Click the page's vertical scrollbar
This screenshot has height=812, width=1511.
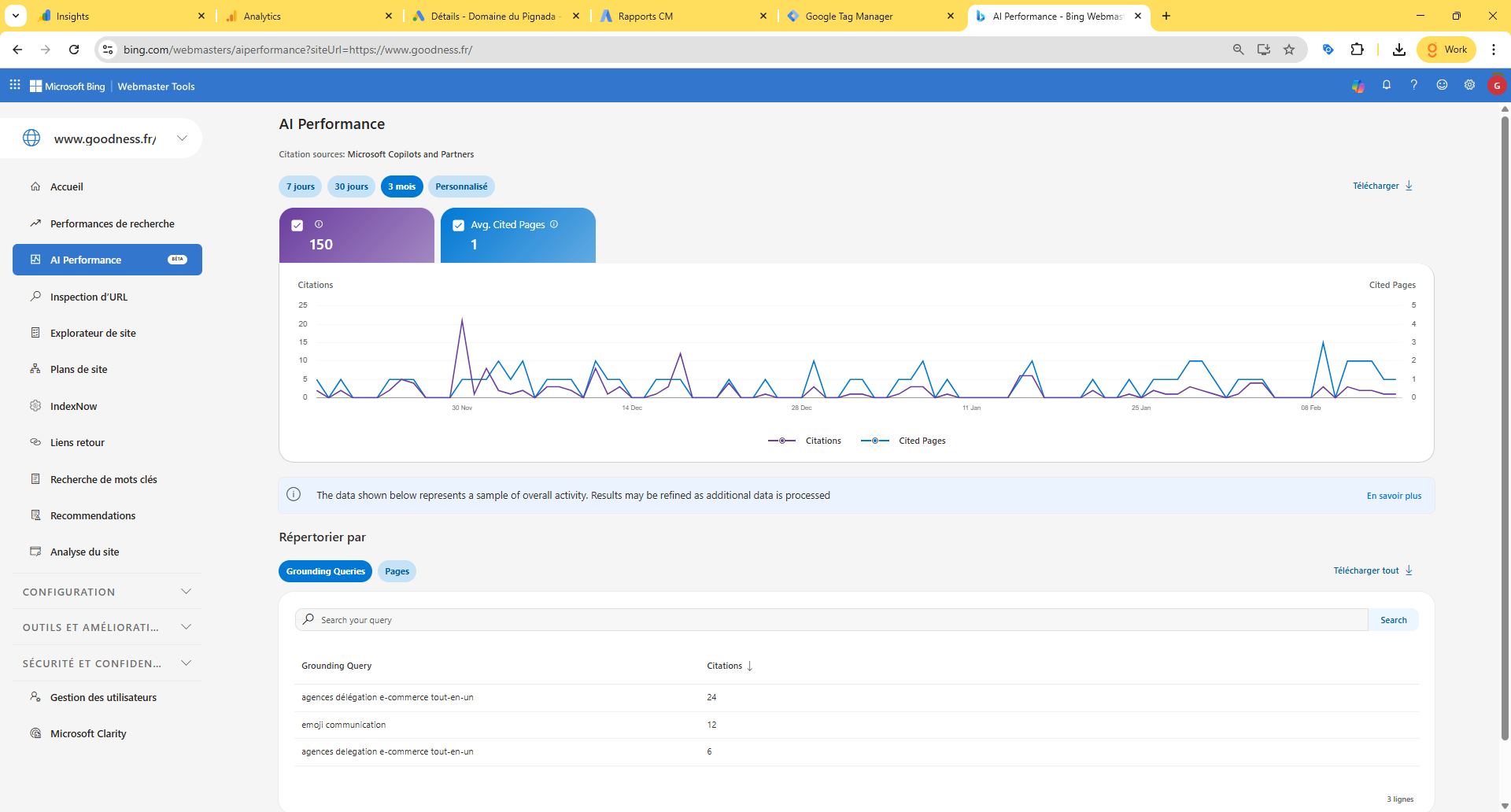coord(1505,425)
